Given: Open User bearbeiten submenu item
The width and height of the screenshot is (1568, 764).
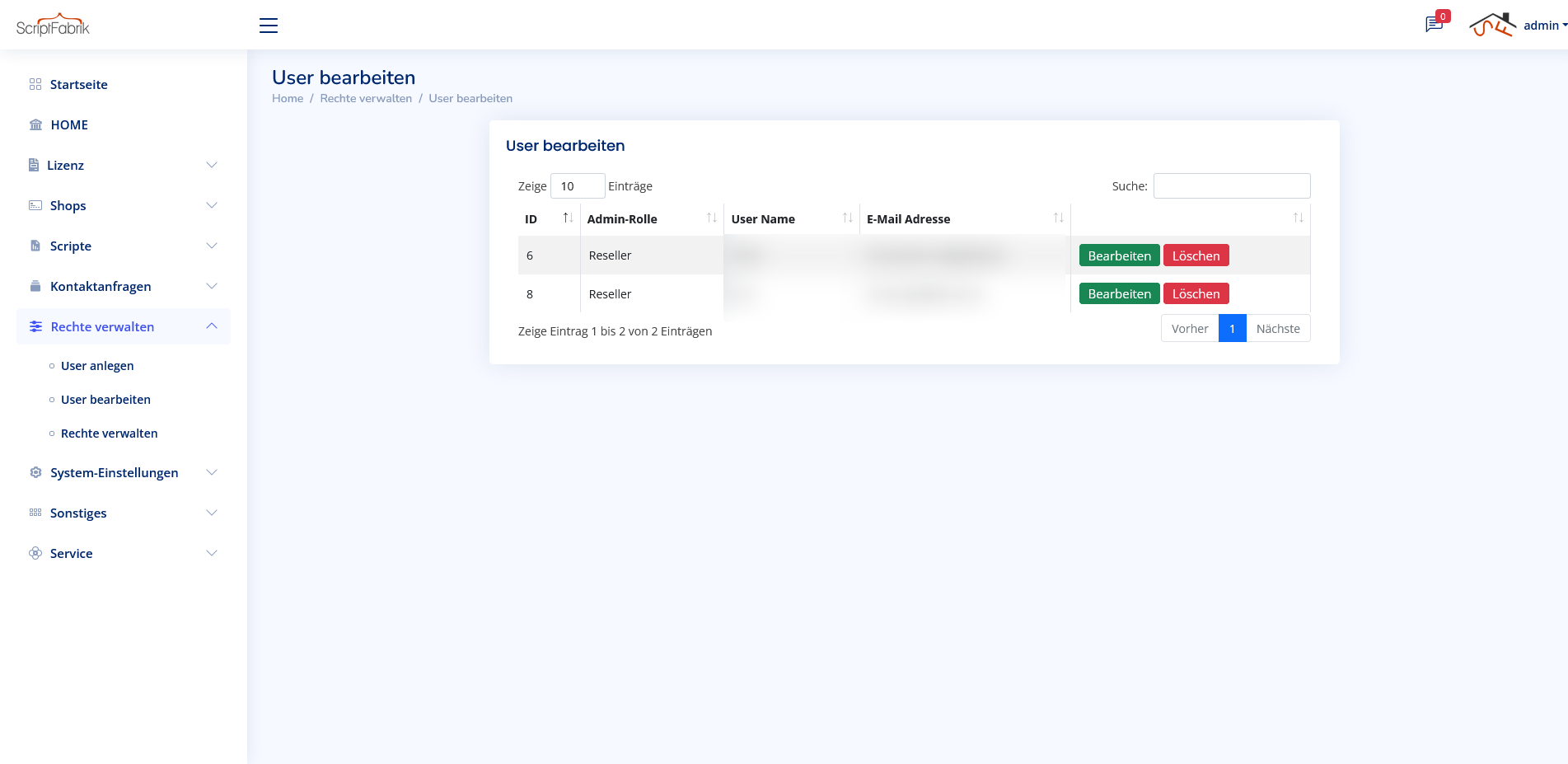Looking at the screenshot, I should [x=105, y=399].
